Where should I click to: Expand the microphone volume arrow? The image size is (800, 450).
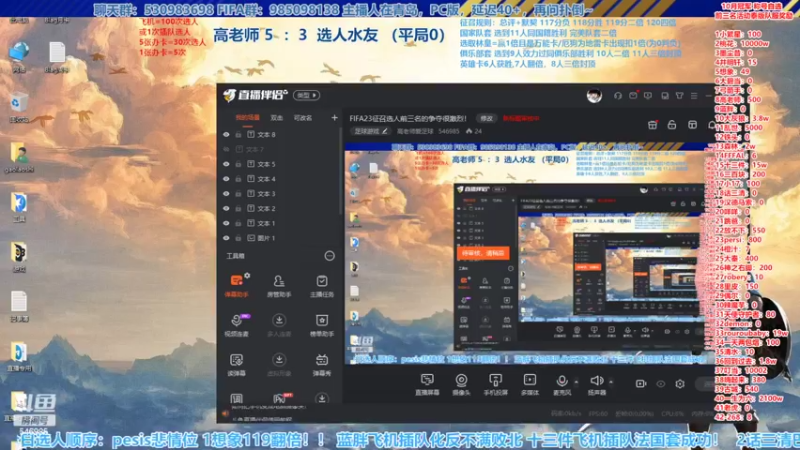click(576, 382)
